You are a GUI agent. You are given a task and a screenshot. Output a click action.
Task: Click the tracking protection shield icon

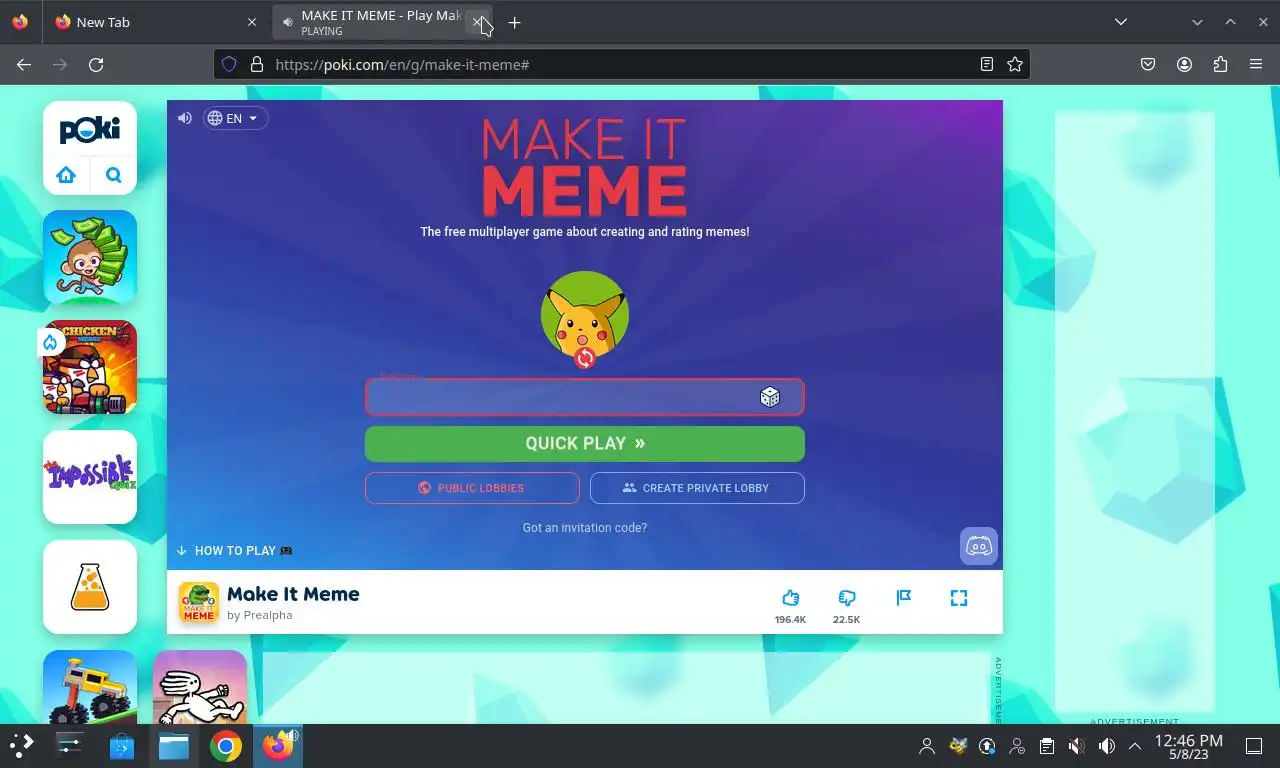tap(229, 64)
